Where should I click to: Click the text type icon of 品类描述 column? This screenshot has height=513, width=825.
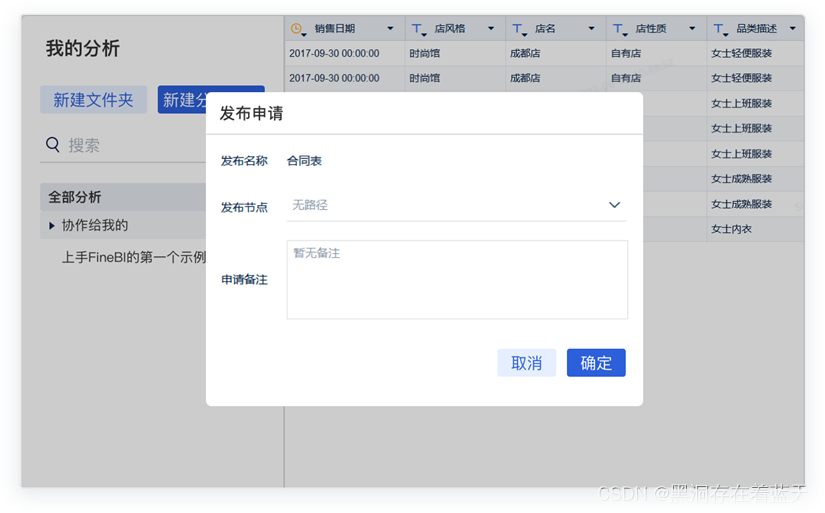[x=719, y=29]
